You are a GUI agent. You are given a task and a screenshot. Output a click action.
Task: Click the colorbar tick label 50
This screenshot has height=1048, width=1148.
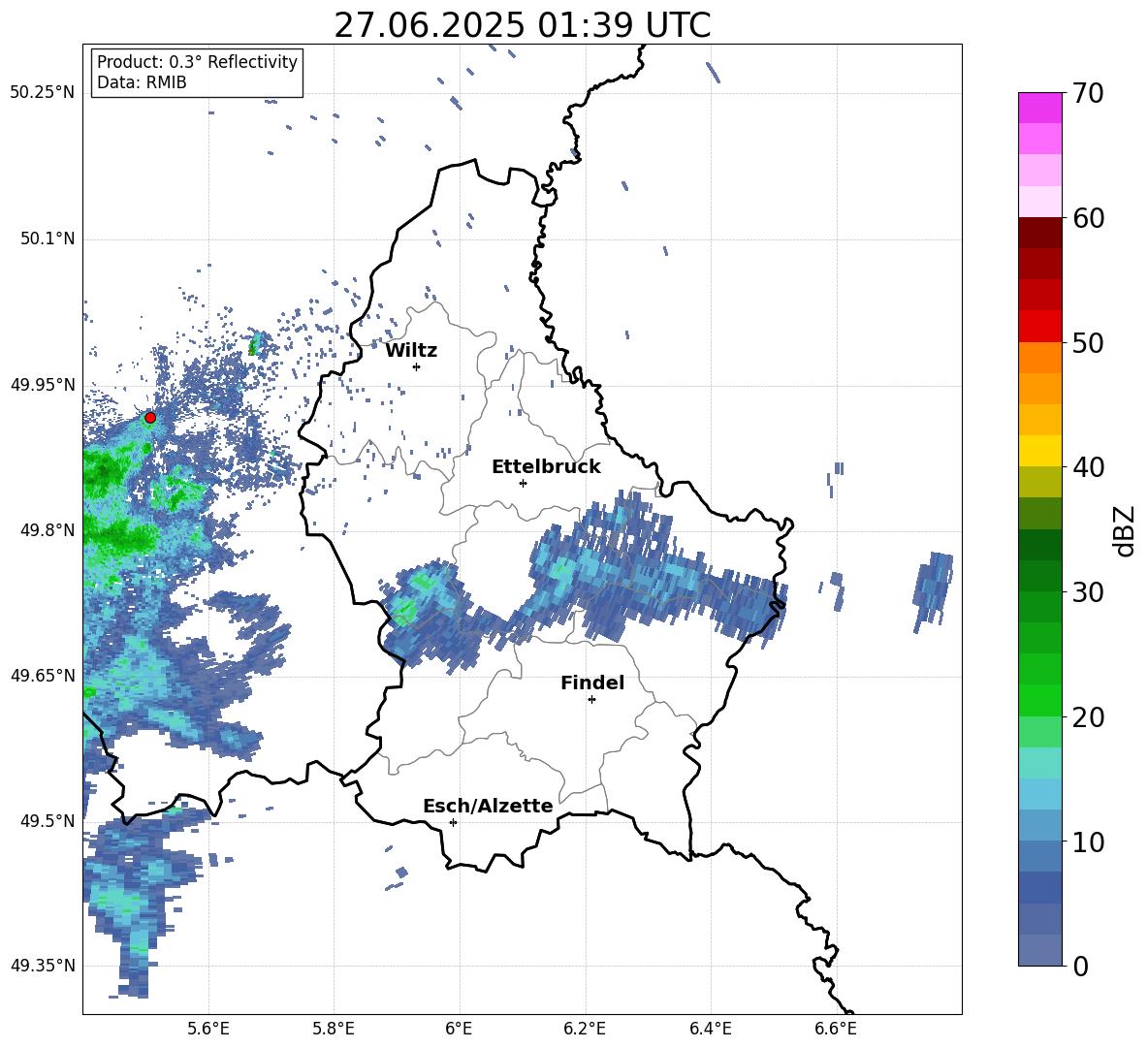click(x=1088, y=343)
